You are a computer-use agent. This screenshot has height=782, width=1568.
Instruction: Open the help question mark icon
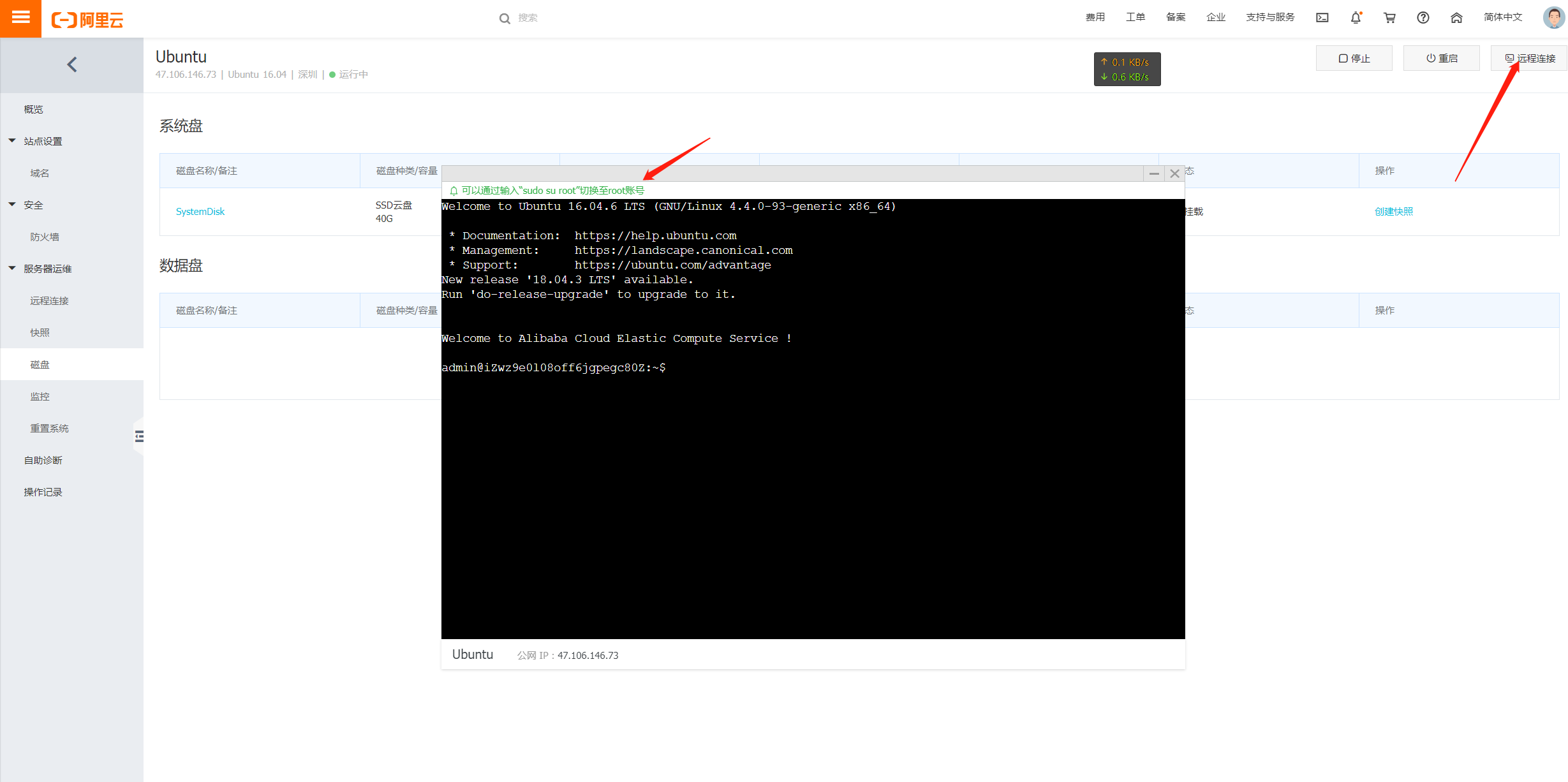(1423, 18)
